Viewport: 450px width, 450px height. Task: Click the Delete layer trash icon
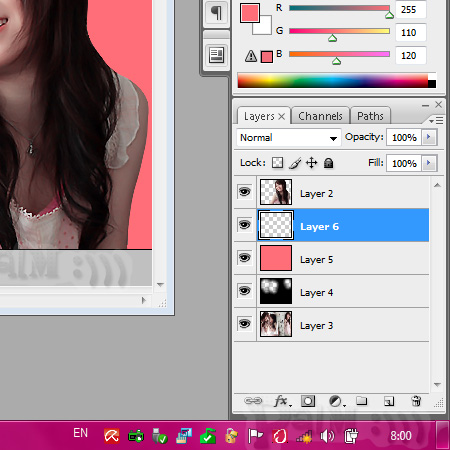tap(416, 401)
